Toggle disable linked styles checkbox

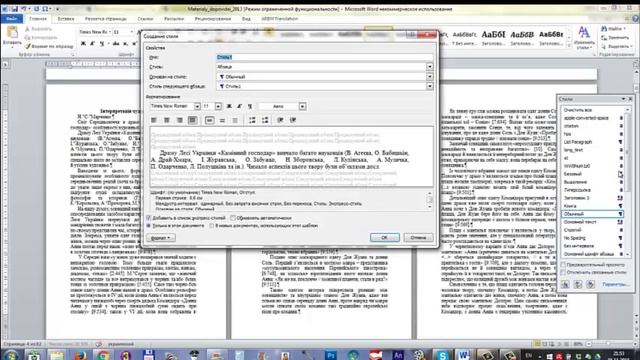coord(563,272)
